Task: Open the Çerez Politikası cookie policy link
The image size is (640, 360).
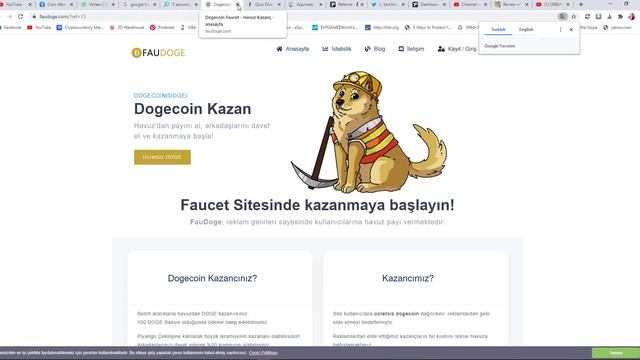Action: [263, 353]
